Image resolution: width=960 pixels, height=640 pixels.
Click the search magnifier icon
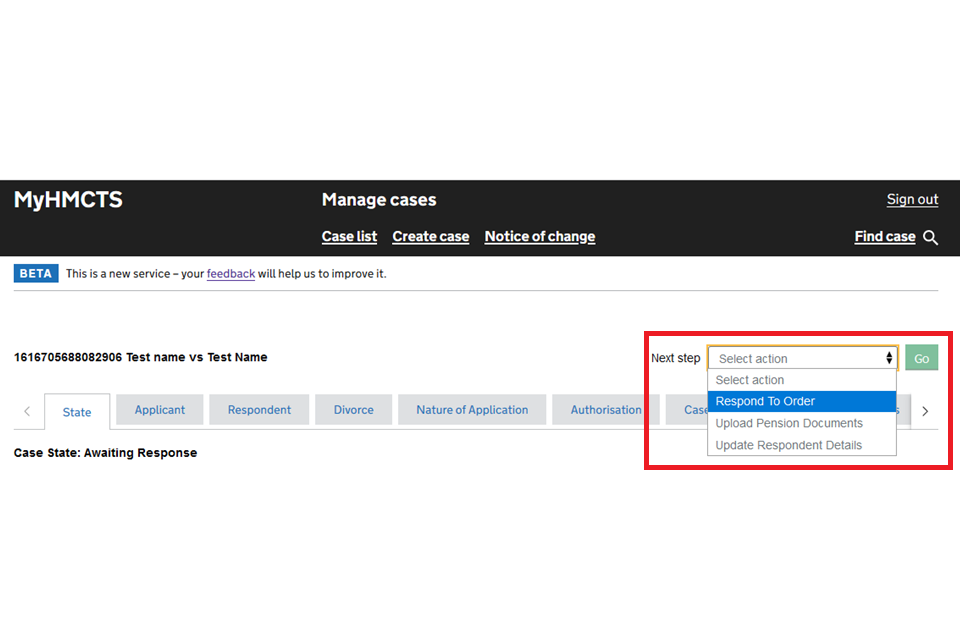point(931,238)
